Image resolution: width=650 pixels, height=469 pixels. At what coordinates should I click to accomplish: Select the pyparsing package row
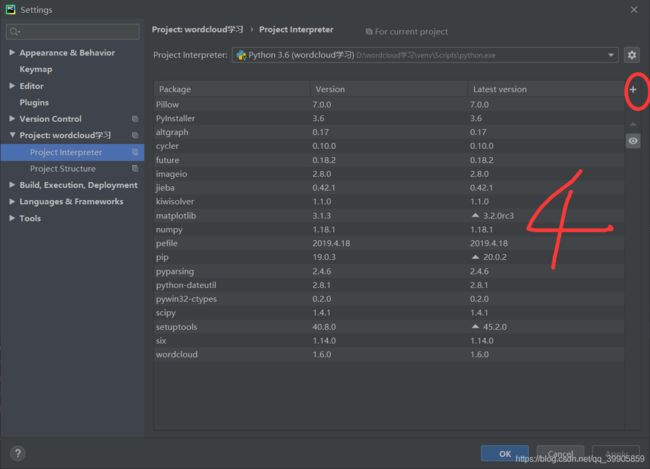[389, 271]
